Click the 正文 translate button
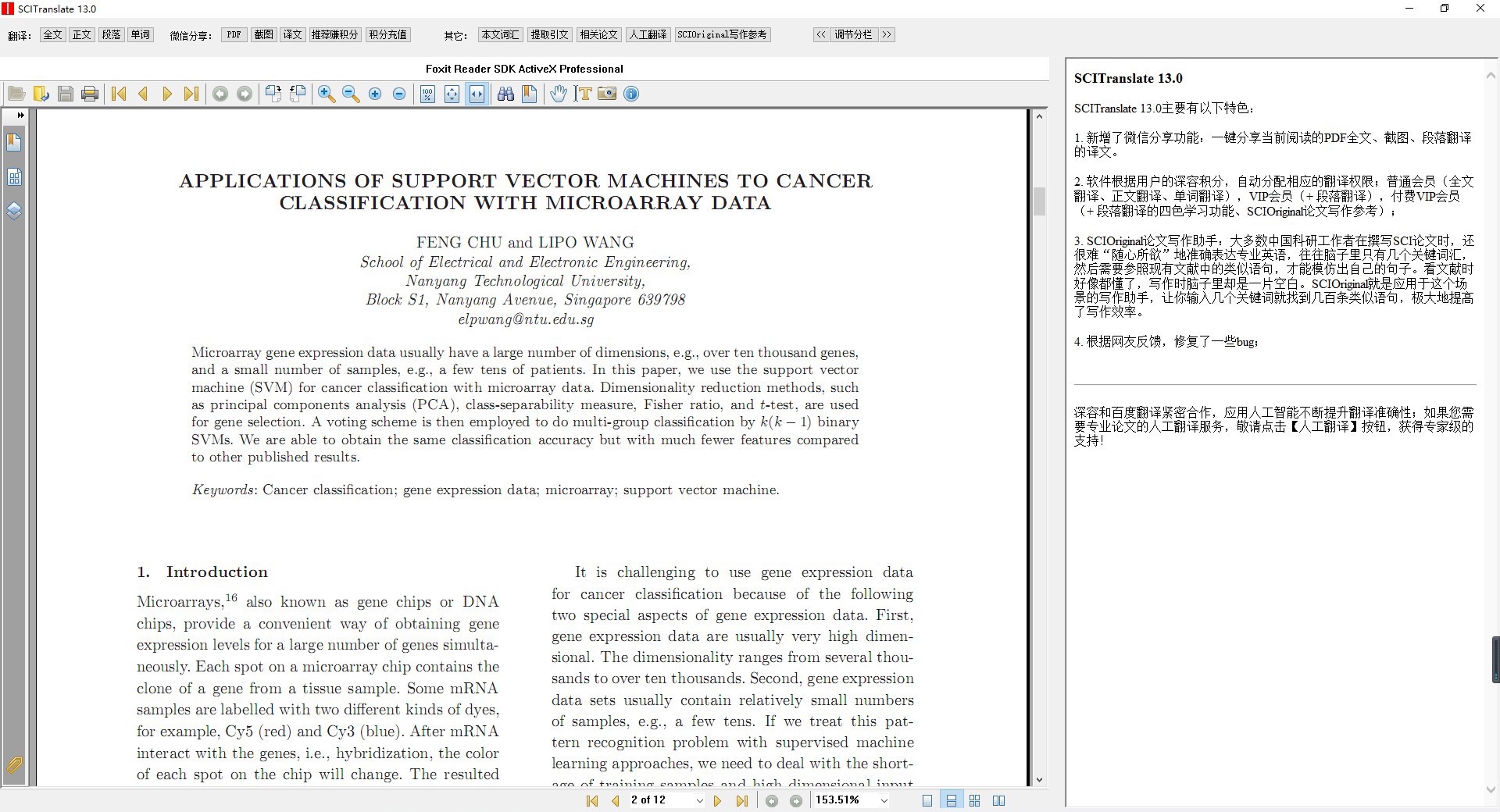1500x812 pixels. tap(82, 34)
